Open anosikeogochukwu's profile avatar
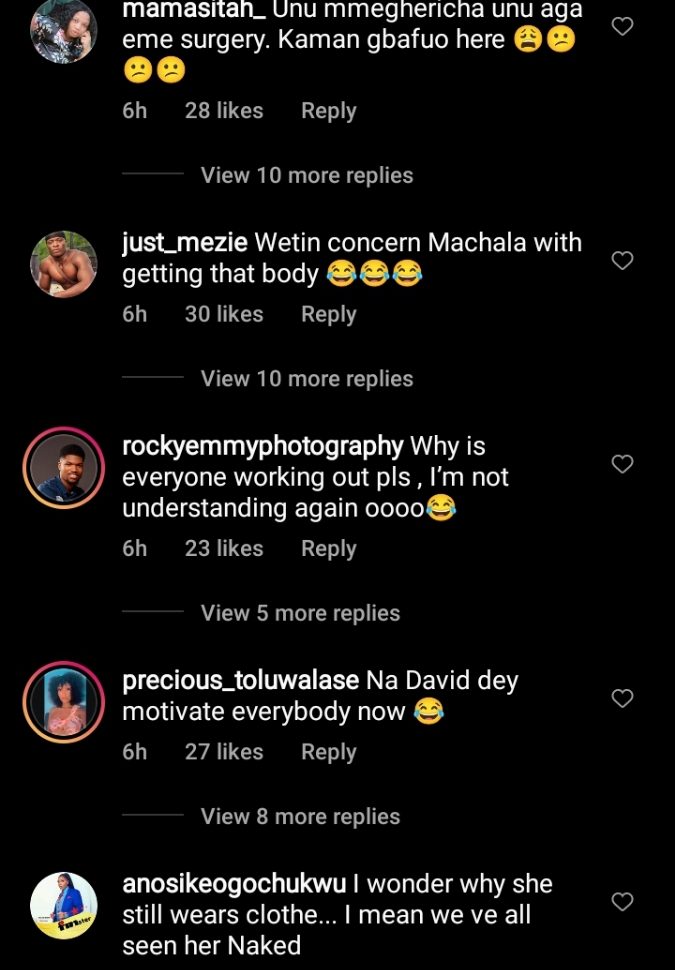Viewport: 675px width, 970px height. tap(64, 905)
